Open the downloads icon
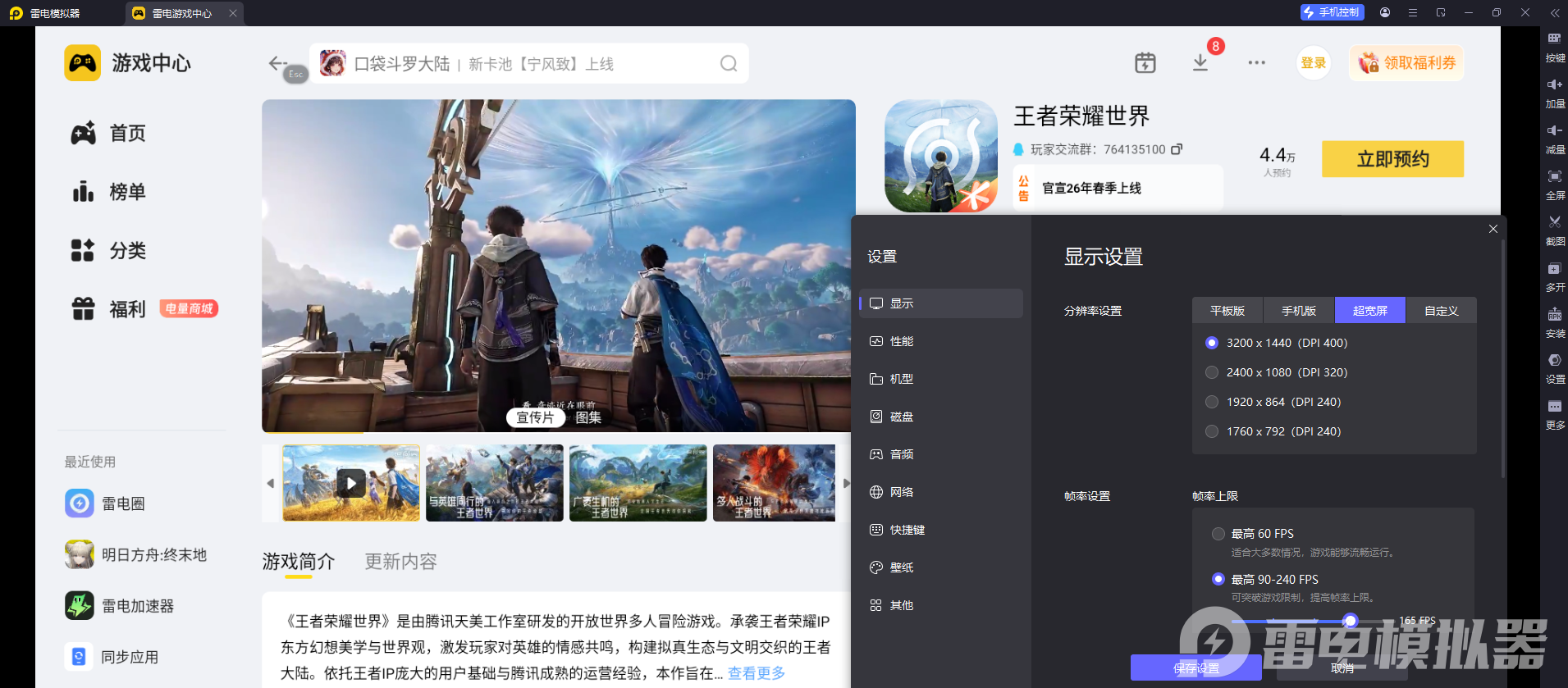 pos(1200,63)
